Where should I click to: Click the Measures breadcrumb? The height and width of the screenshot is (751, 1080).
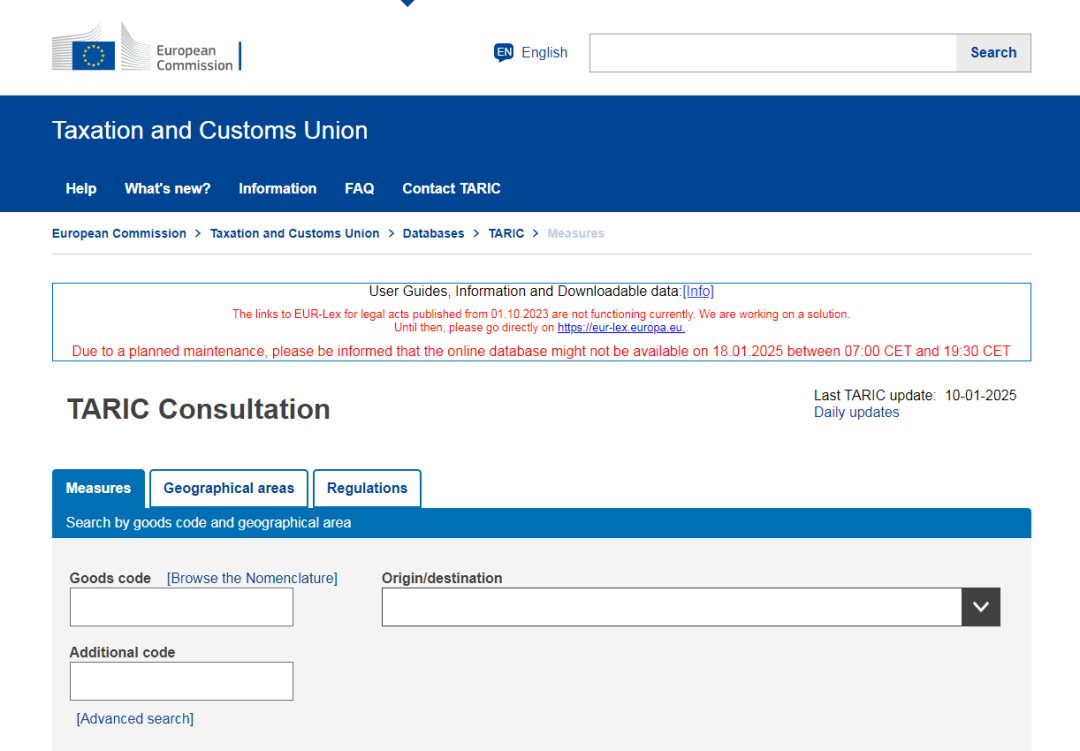click(576, 234)
